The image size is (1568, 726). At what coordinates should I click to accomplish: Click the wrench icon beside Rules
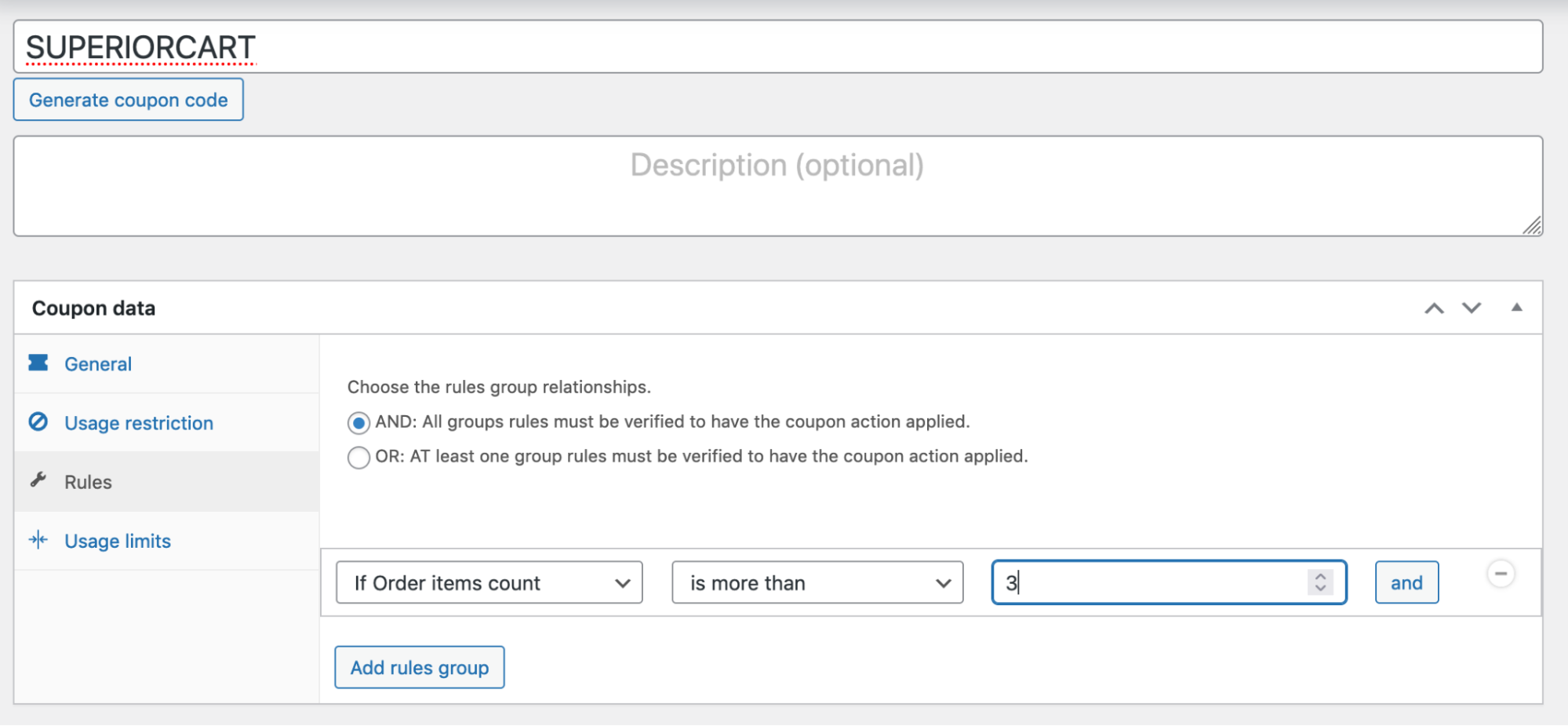[x=38, y=481]
